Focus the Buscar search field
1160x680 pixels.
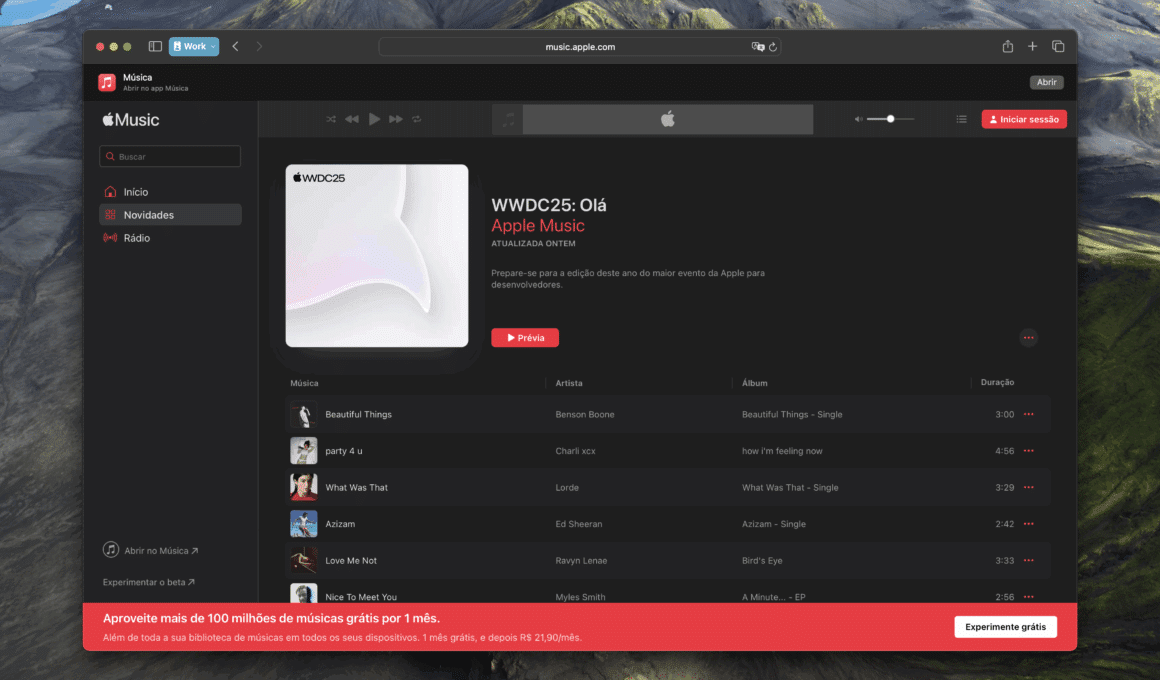[x=170, y=156]
